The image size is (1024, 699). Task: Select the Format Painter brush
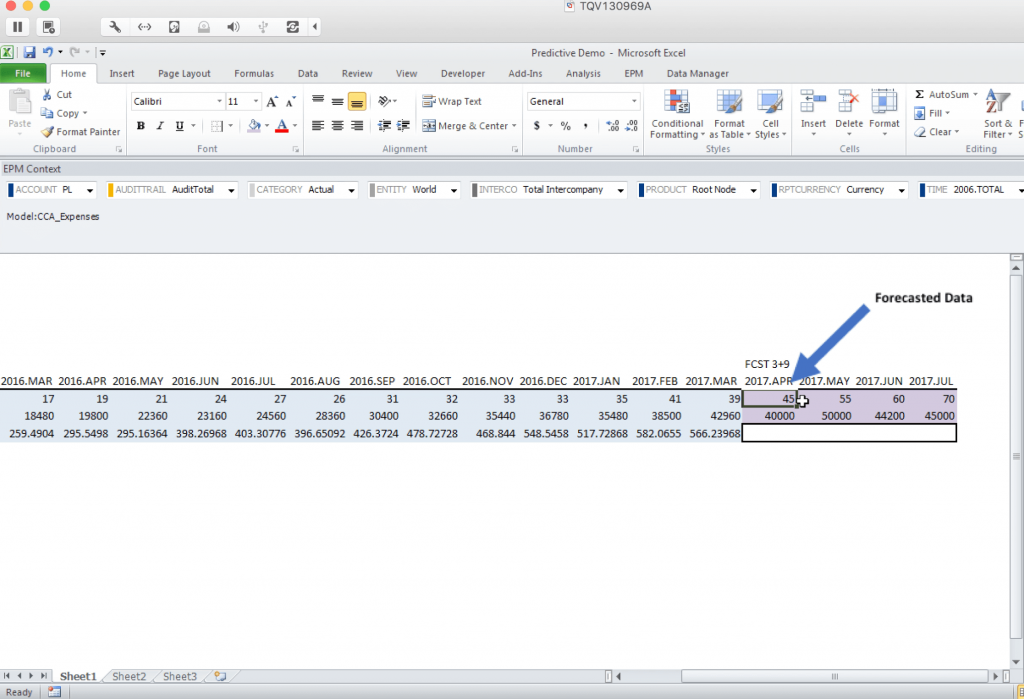47,132
